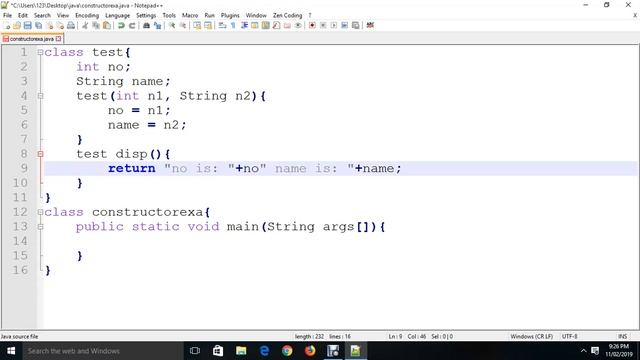Click Windows (CR LF) in status bar
640x360 pixels.
(x=531, y=337)
